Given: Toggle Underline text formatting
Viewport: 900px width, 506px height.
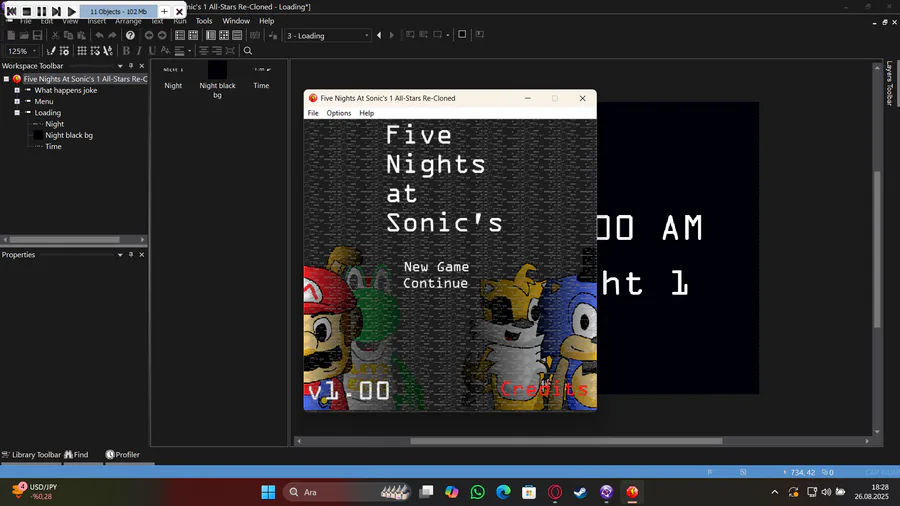Looking at the screenshot, I should click(x=152, y=51).
